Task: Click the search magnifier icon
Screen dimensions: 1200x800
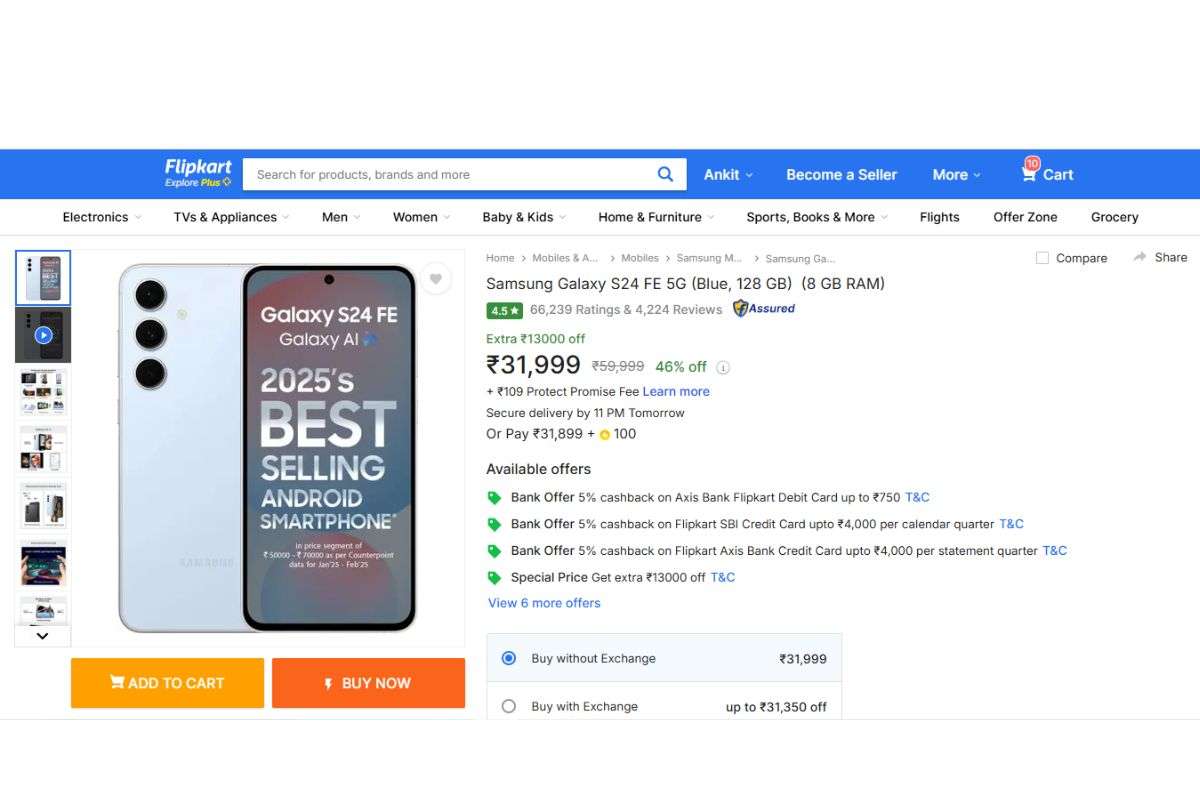Action: coord(666,174)
